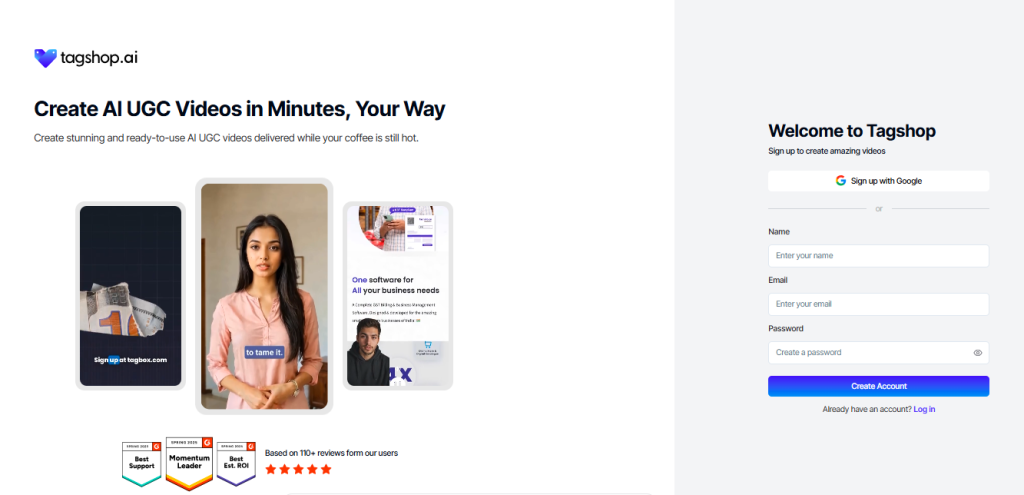Click the Best Est. ROI badge
Image resolution: width=1024 pixels, height=495 pixels.
[x=236, y=464]
